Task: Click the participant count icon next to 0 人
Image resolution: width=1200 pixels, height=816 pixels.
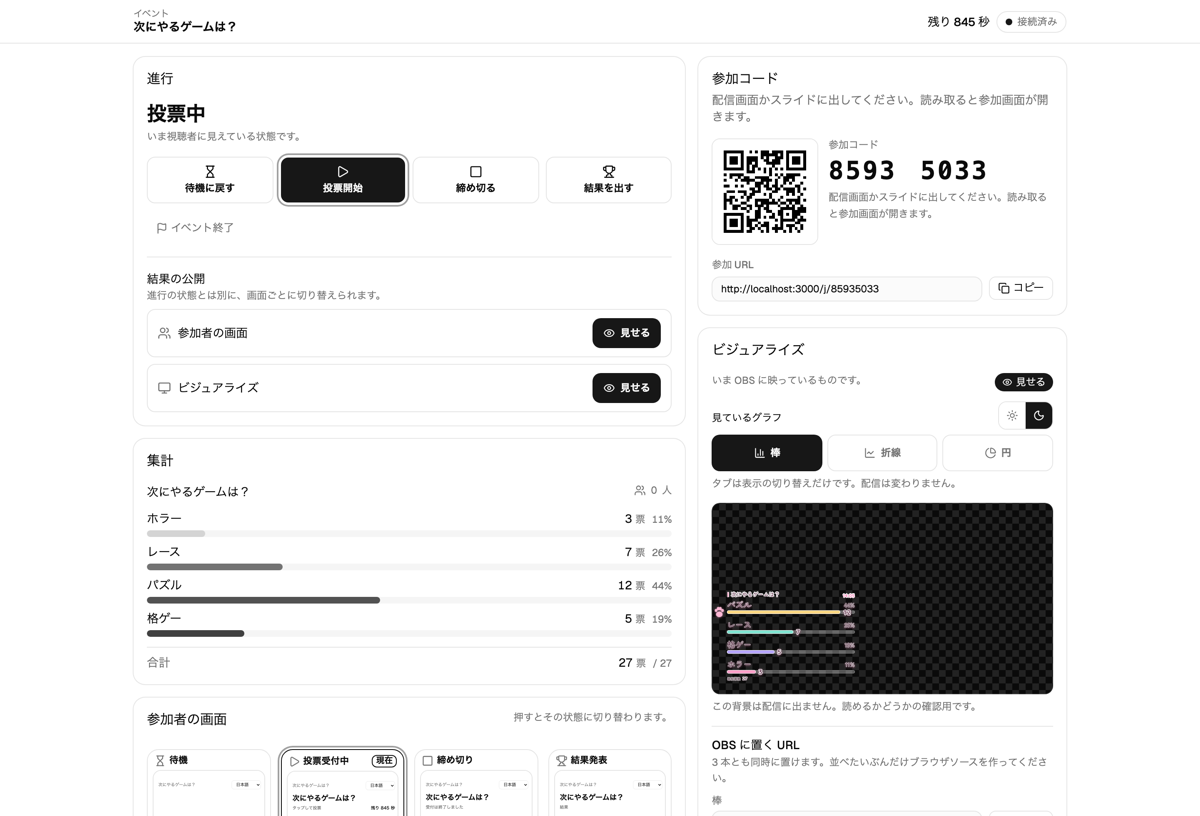Action: (x=640, y=491)
